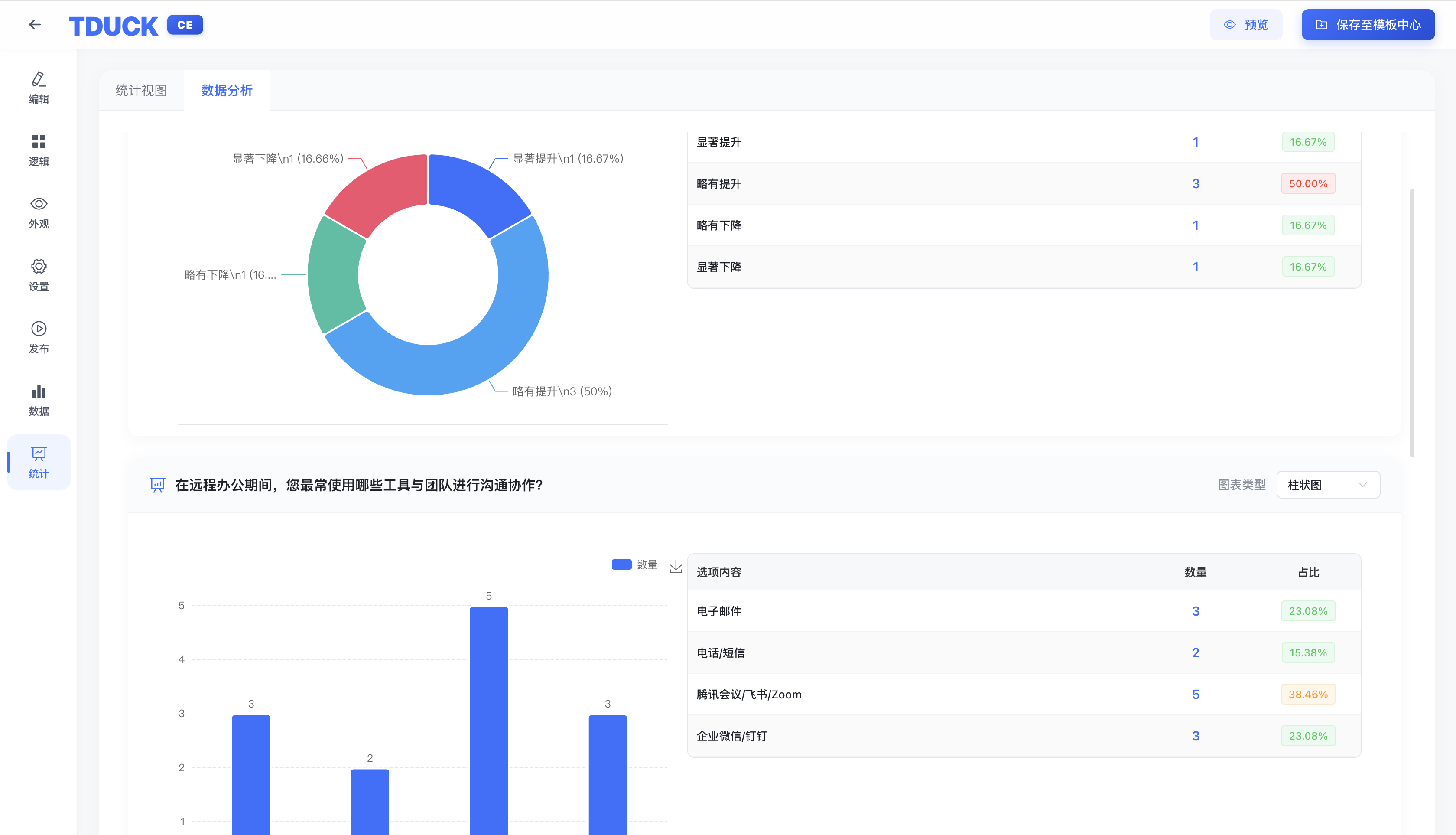Click the 占比 column header

[x=1308, y=572]
